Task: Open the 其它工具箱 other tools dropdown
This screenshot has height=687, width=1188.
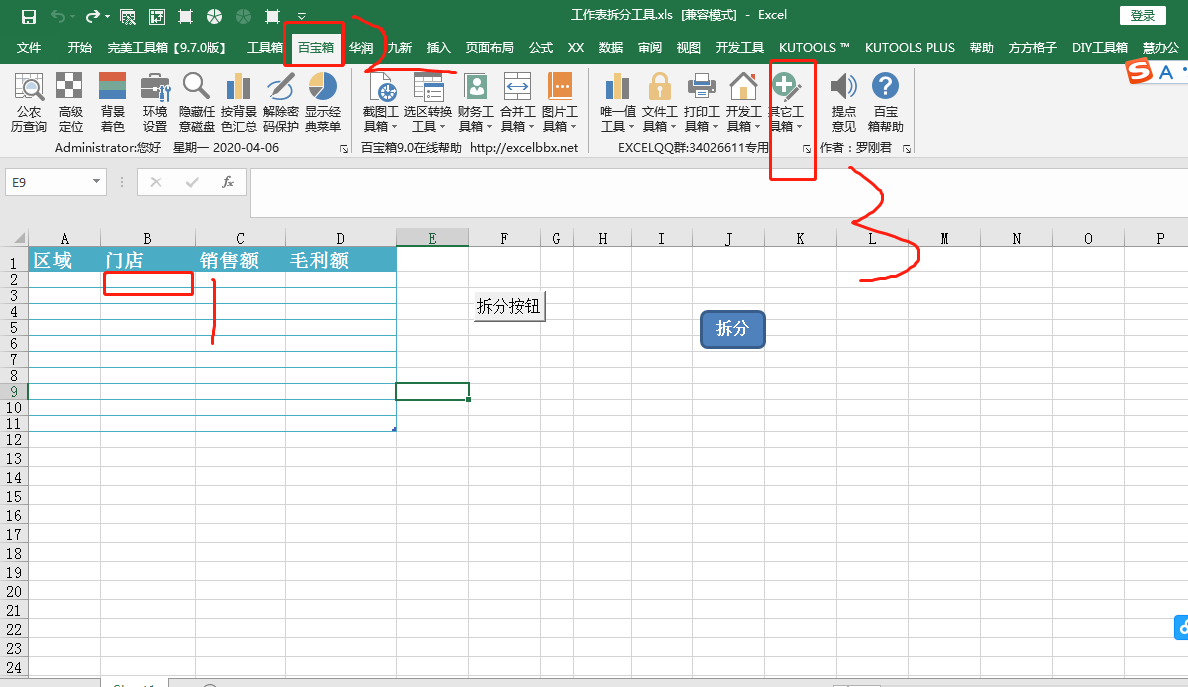Action: tap(786, 102)
